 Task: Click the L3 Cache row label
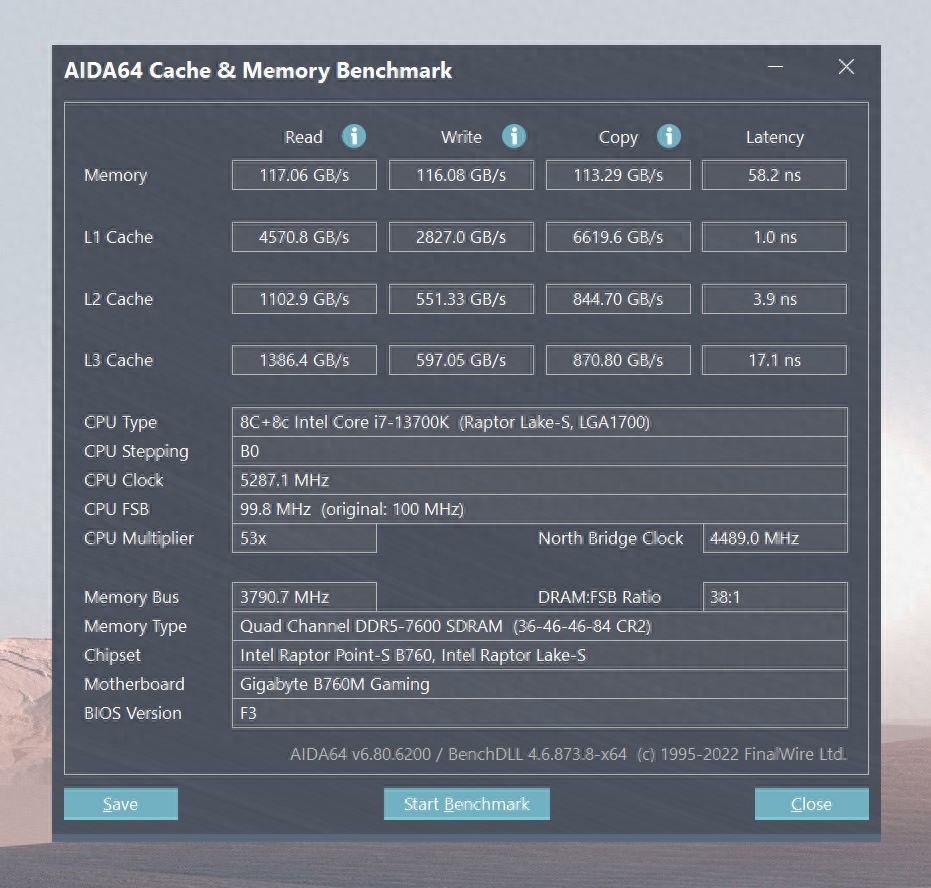119,360
